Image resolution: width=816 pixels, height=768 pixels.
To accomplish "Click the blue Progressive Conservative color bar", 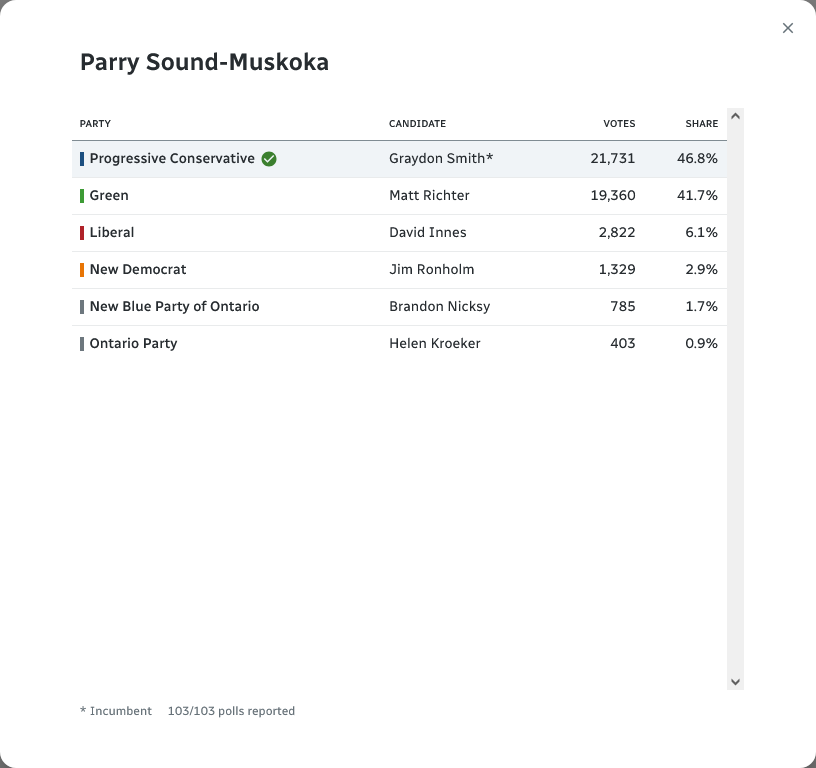I will (x=82, y=159).
